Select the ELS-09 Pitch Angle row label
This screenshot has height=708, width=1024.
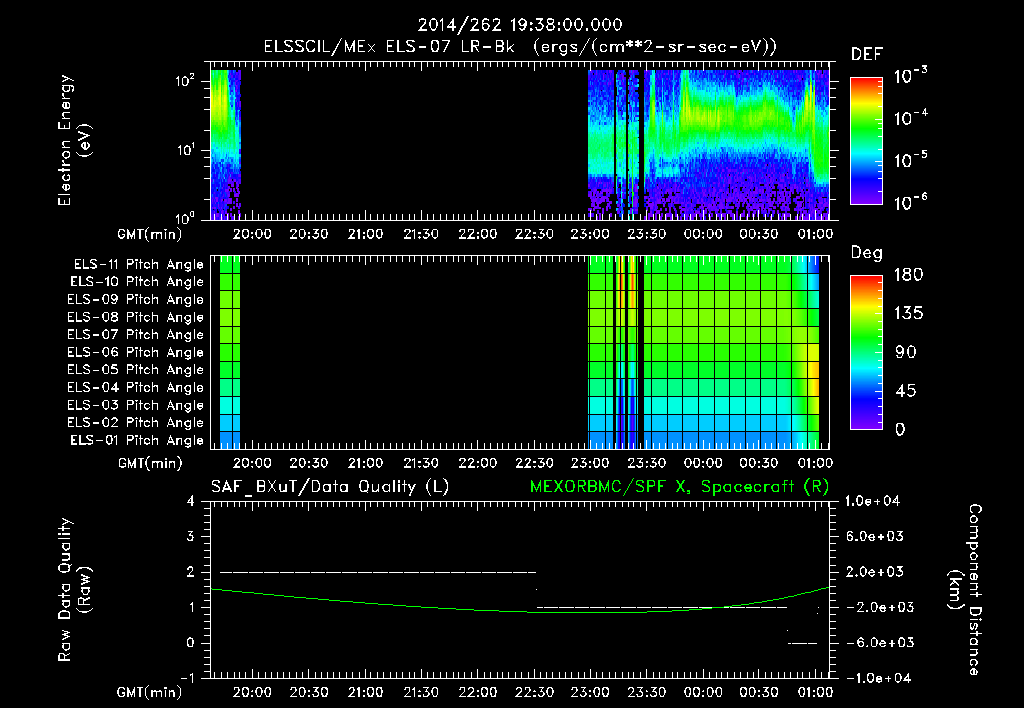[135, 300]
